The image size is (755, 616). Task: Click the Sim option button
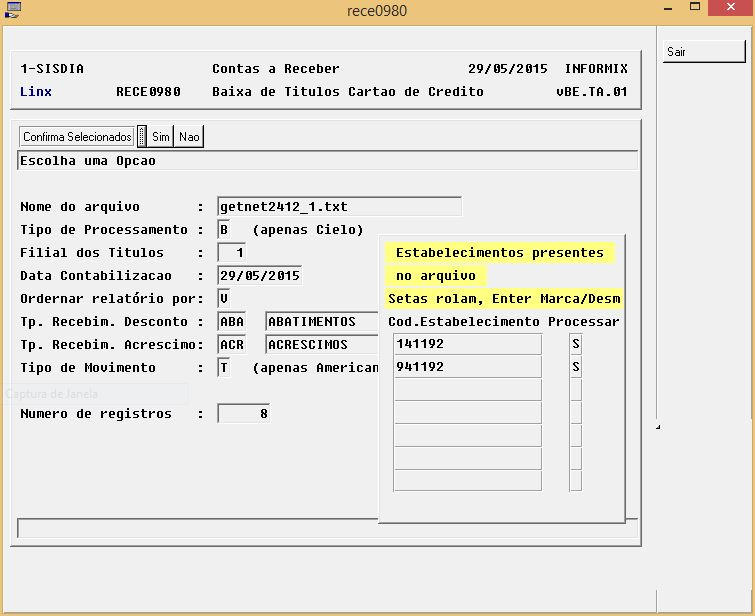pos(160,137)
